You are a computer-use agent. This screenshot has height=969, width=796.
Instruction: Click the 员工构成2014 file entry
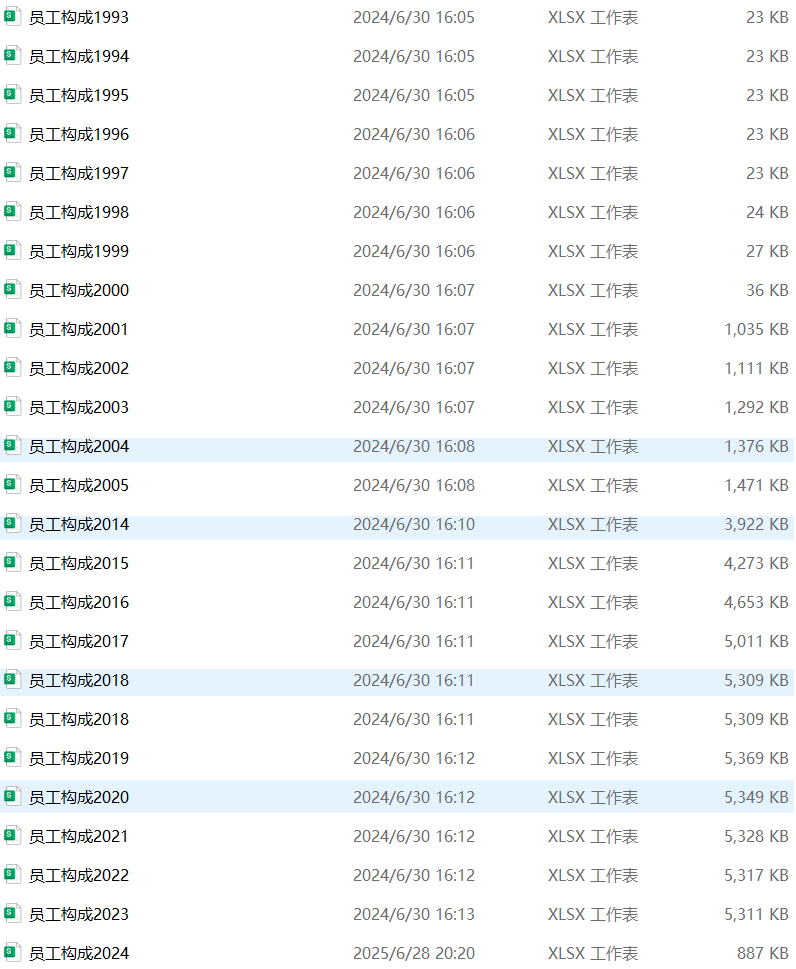[79, 525]
